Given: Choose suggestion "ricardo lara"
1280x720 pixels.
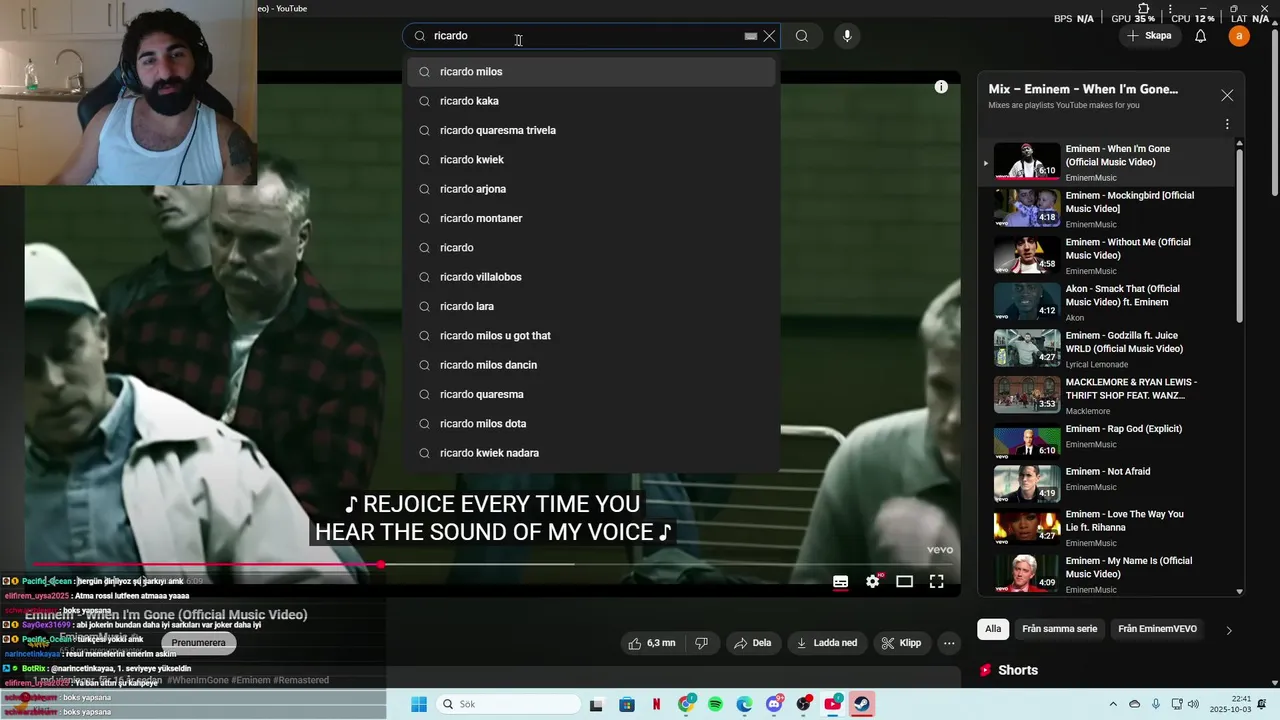Looking at the screenshot, I should [591, 306].
